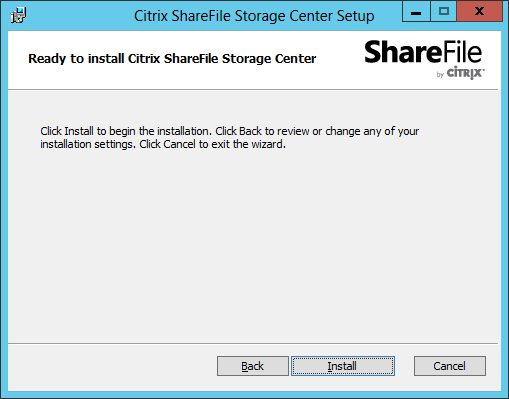Click the 'Click Install to begin' instruction line
The width and height of the screenshot is (509, 399).
click(x=230, y=131)
